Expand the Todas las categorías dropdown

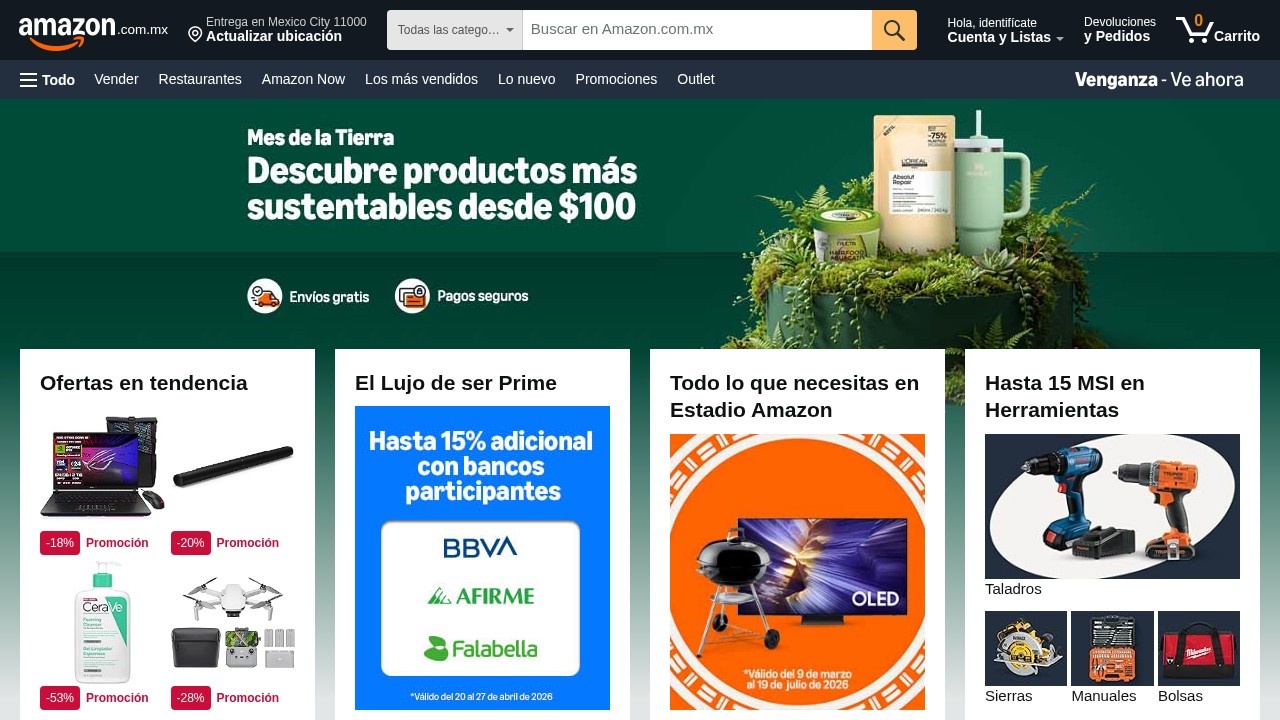(455, 30)
